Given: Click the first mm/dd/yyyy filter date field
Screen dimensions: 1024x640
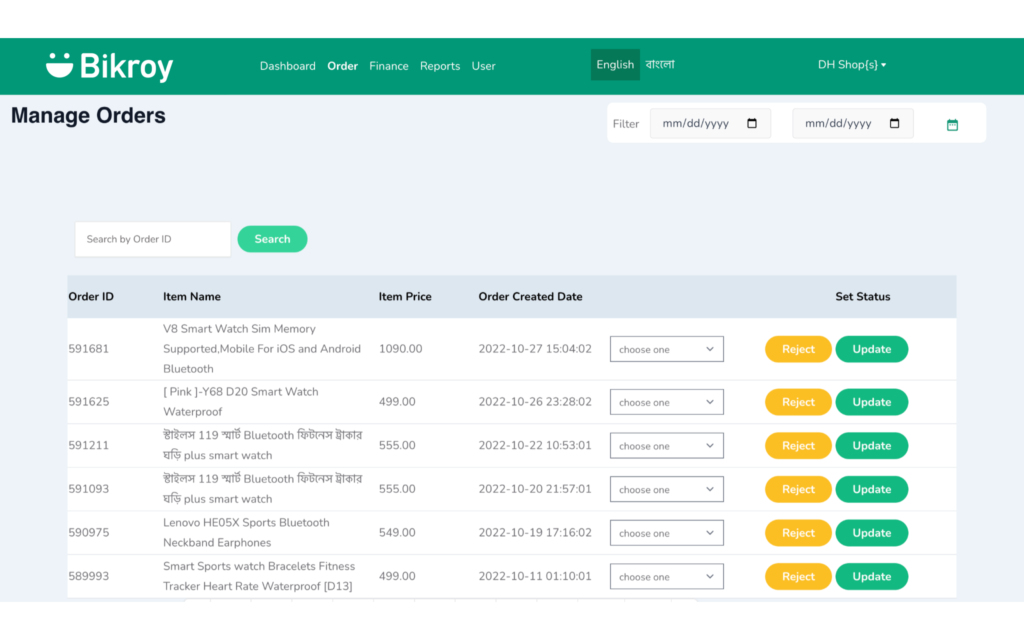Looking at the screenshot, I should pos(710,123).
